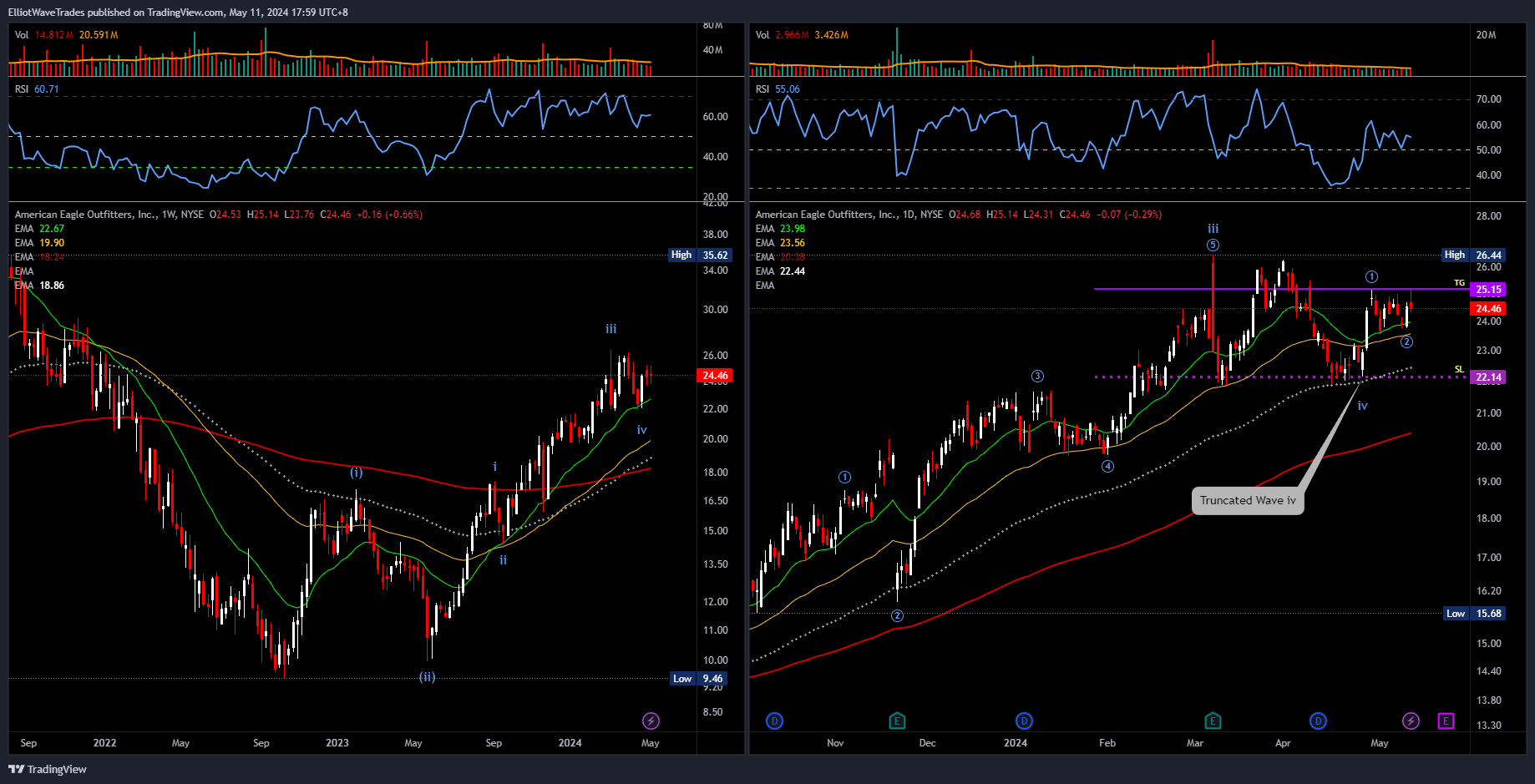Select the iv label under the daily SL line
Viewport: 1535px width, 784px height.
click(1362, 405)
